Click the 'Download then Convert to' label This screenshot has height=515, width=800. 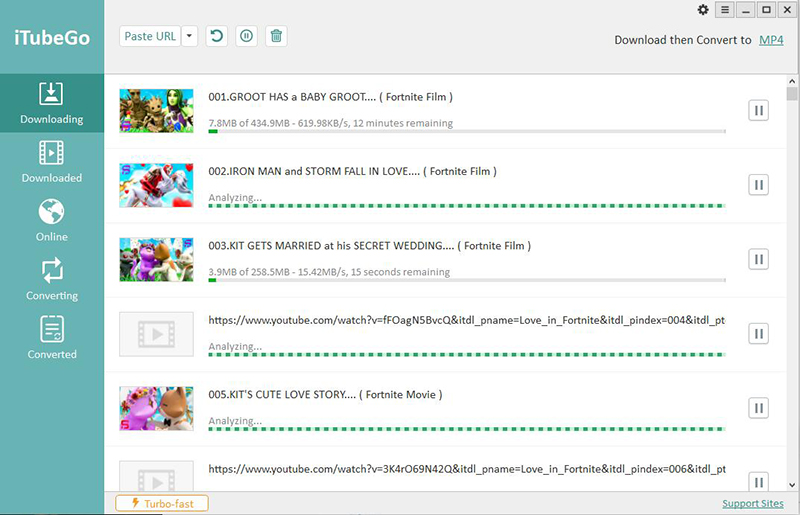click(683, 40)
